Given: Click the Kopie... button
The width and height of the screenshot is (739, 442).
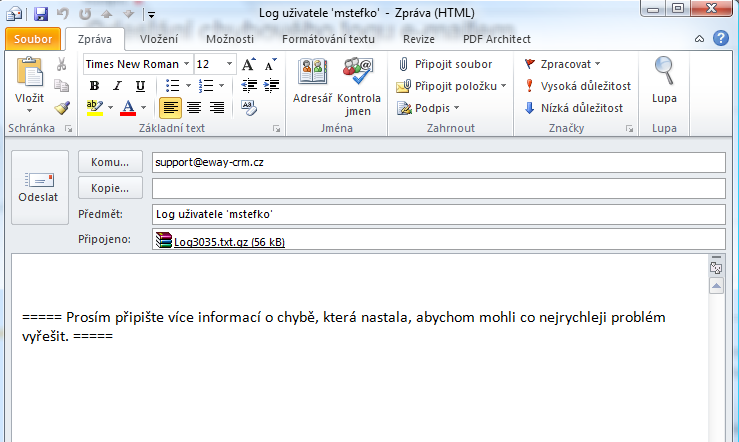Looking at the screenshot, I should tap(110, 188).
